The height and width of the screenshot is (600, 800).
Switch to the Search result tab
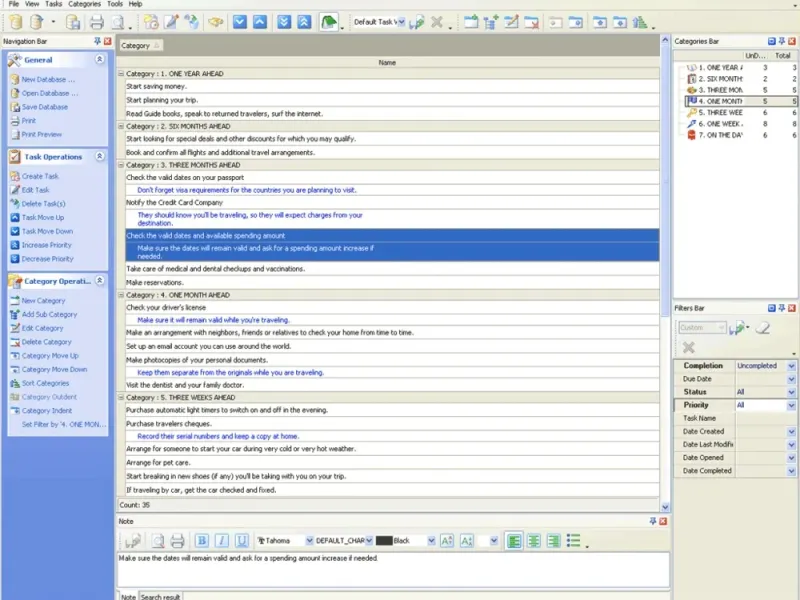coord(160,596)
